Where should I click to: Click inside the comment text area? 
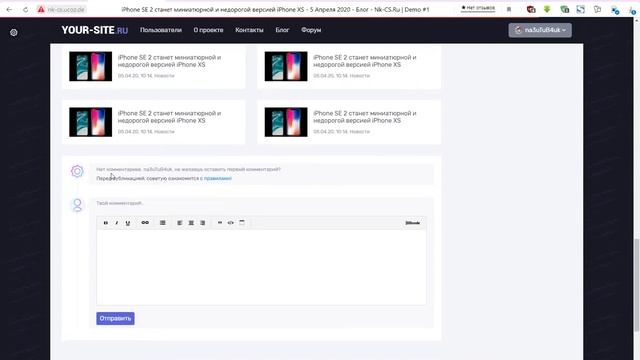261,267
